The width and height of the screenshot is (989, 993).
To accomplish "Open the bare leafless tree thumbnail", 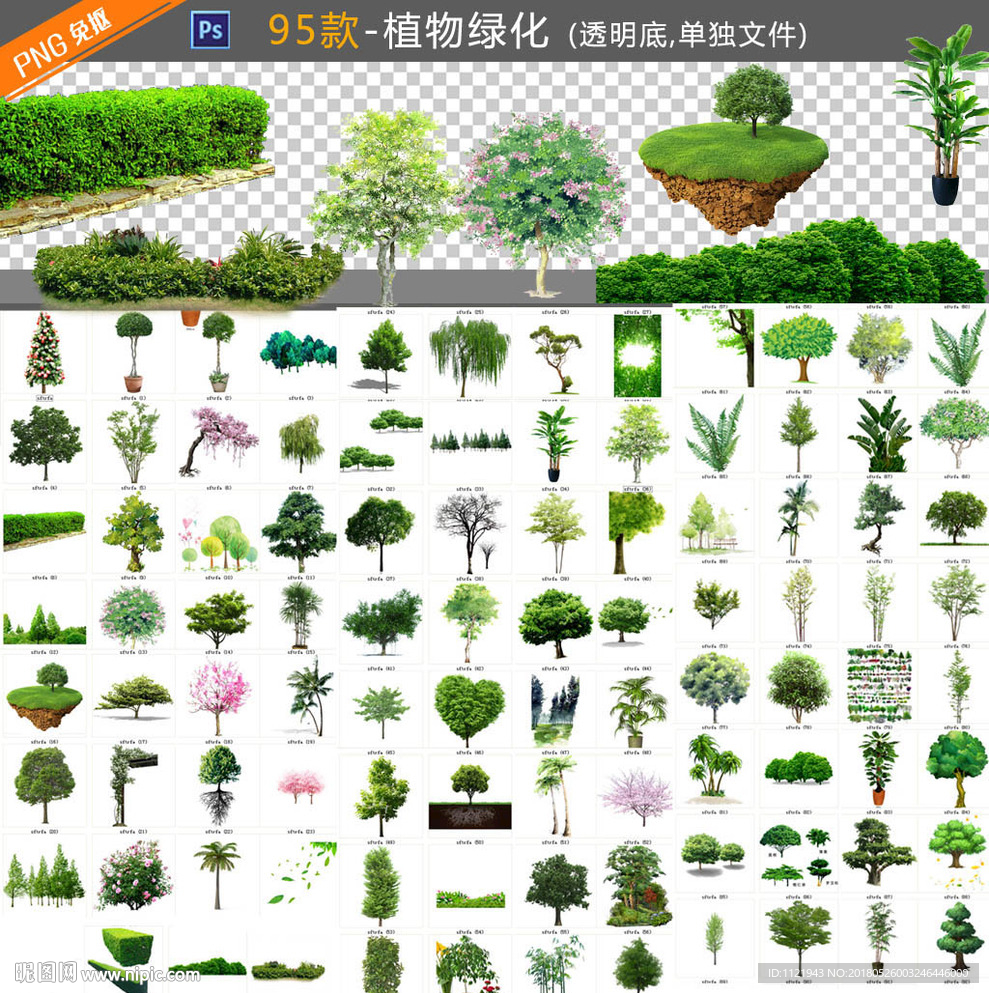I will point(469,530).
